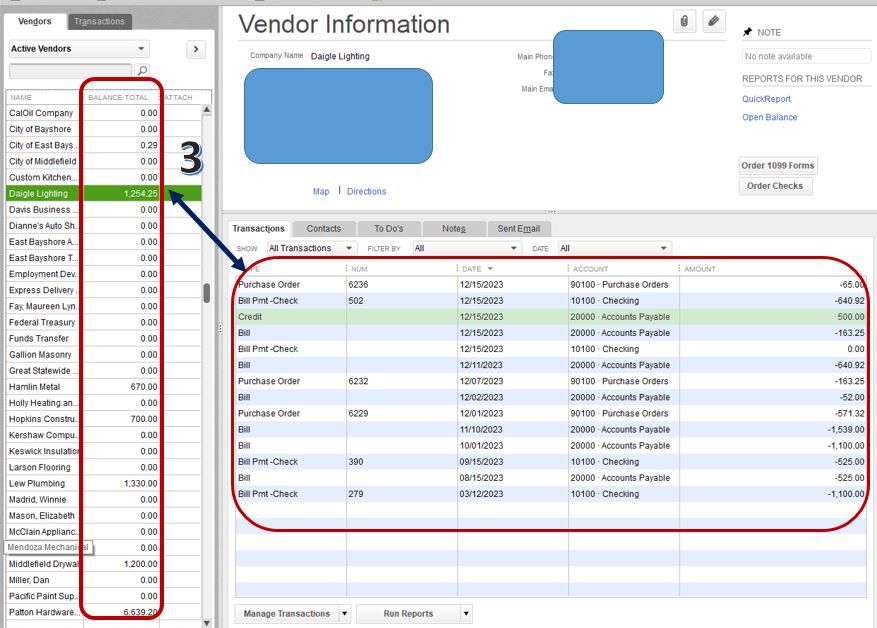Image resolution: width=877 pixels, height=628 pixels.
Task: Click the Num column header
Action: pyautogui.click(x=402, y=269)
